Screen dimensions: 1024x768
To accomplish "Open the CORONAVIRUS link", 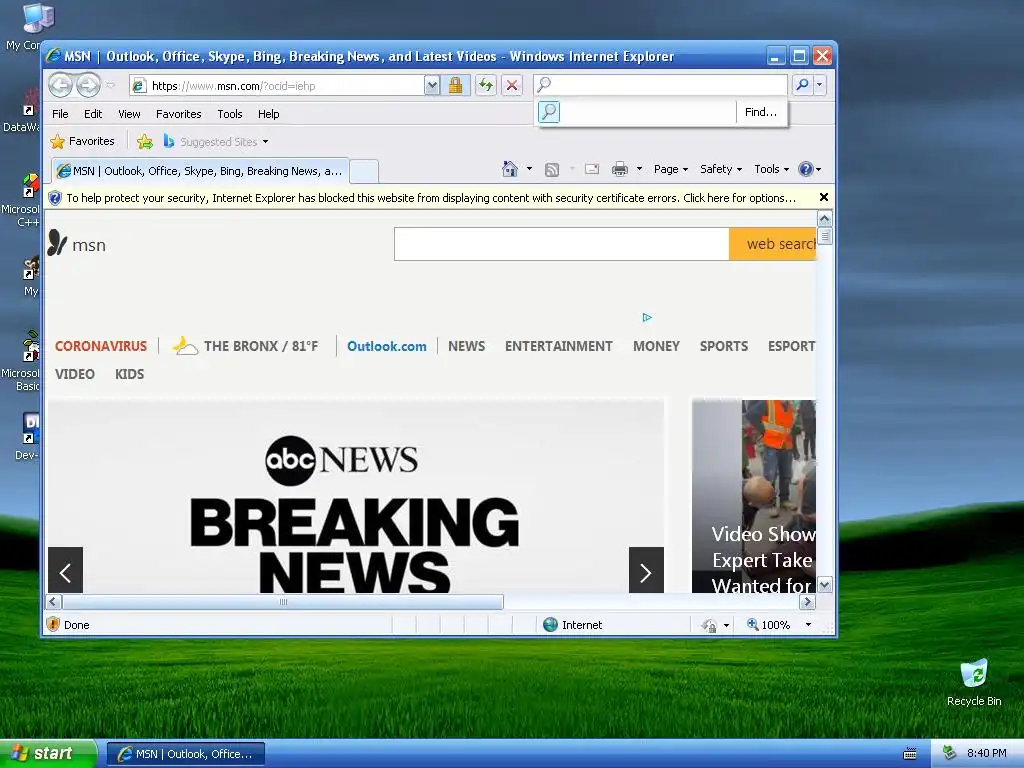I will [x=101, y=346].
